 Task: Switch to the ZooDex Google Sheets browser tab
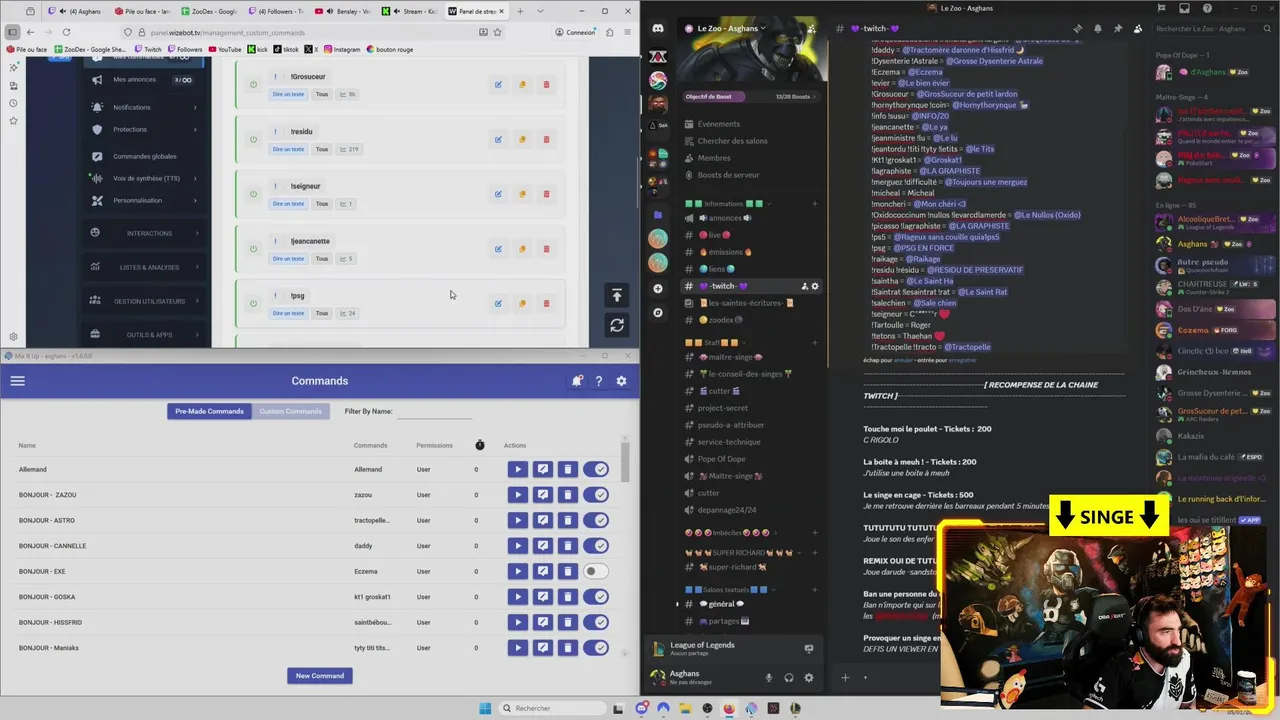(210, 11)
